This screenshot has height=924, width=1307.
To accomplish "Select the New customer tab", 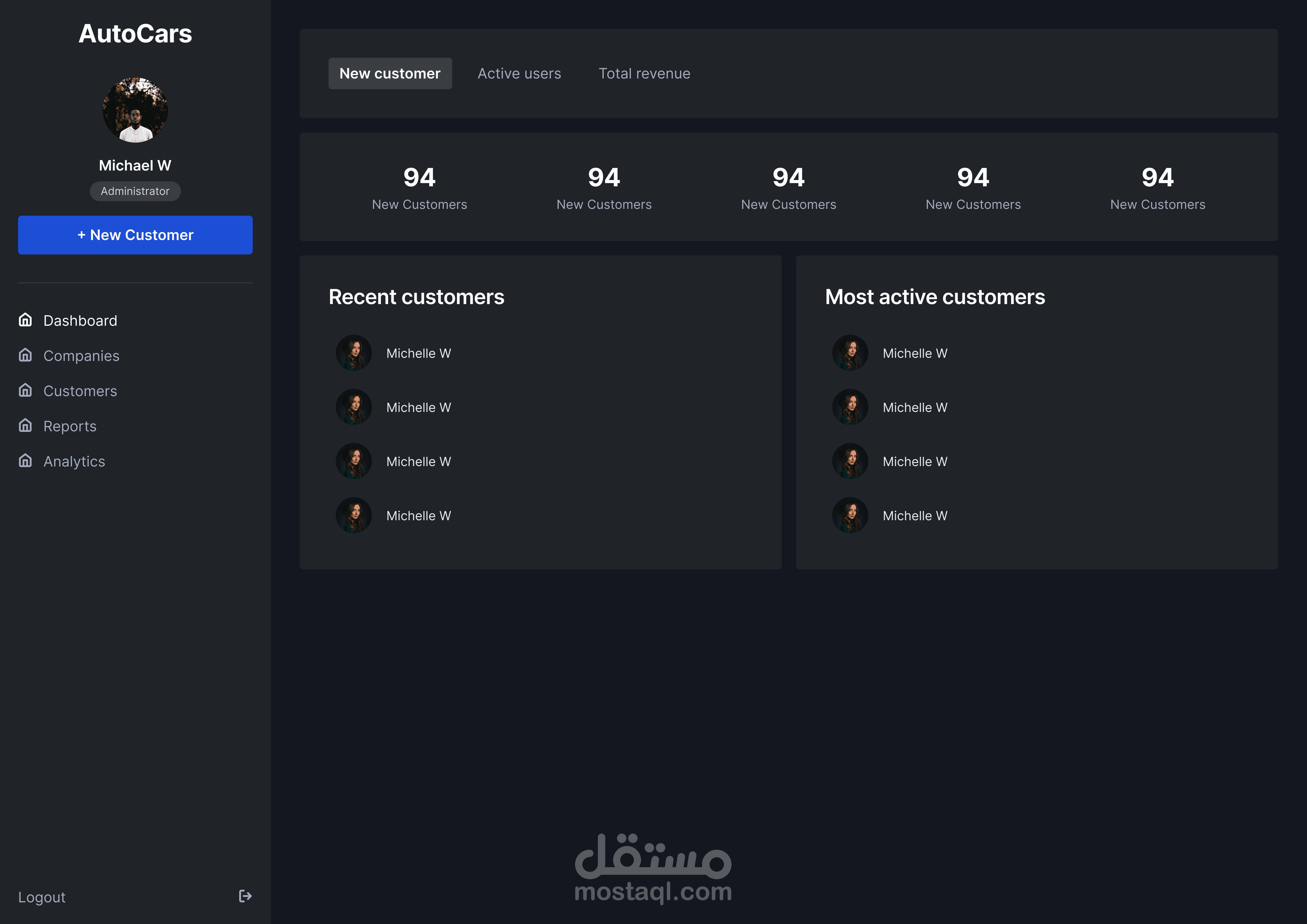I will (x=390, y=73).
